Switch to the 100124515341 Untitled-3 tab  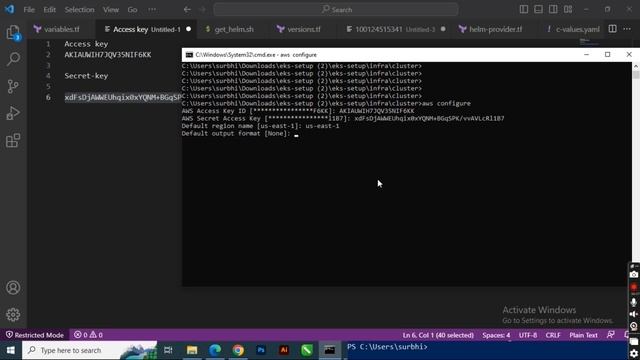click(394, 29)
